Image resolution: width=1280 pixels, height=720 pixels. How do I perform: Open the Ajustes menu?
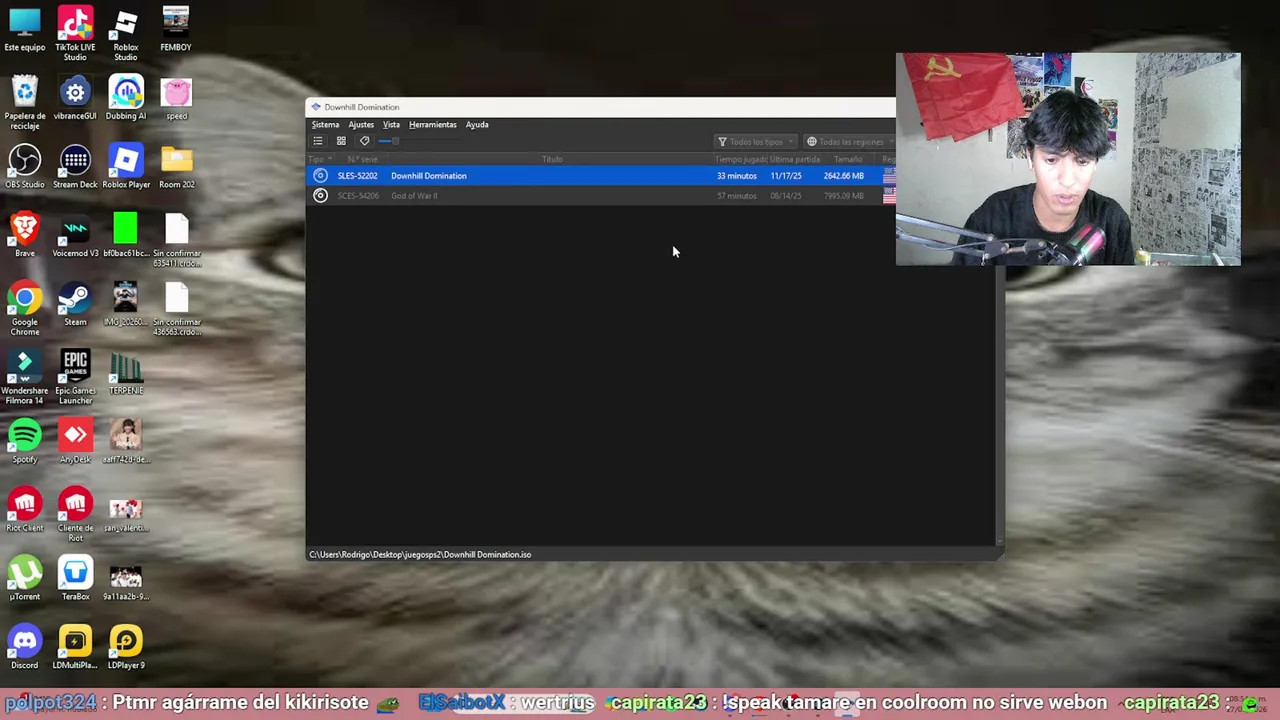(x=361, y=125)
